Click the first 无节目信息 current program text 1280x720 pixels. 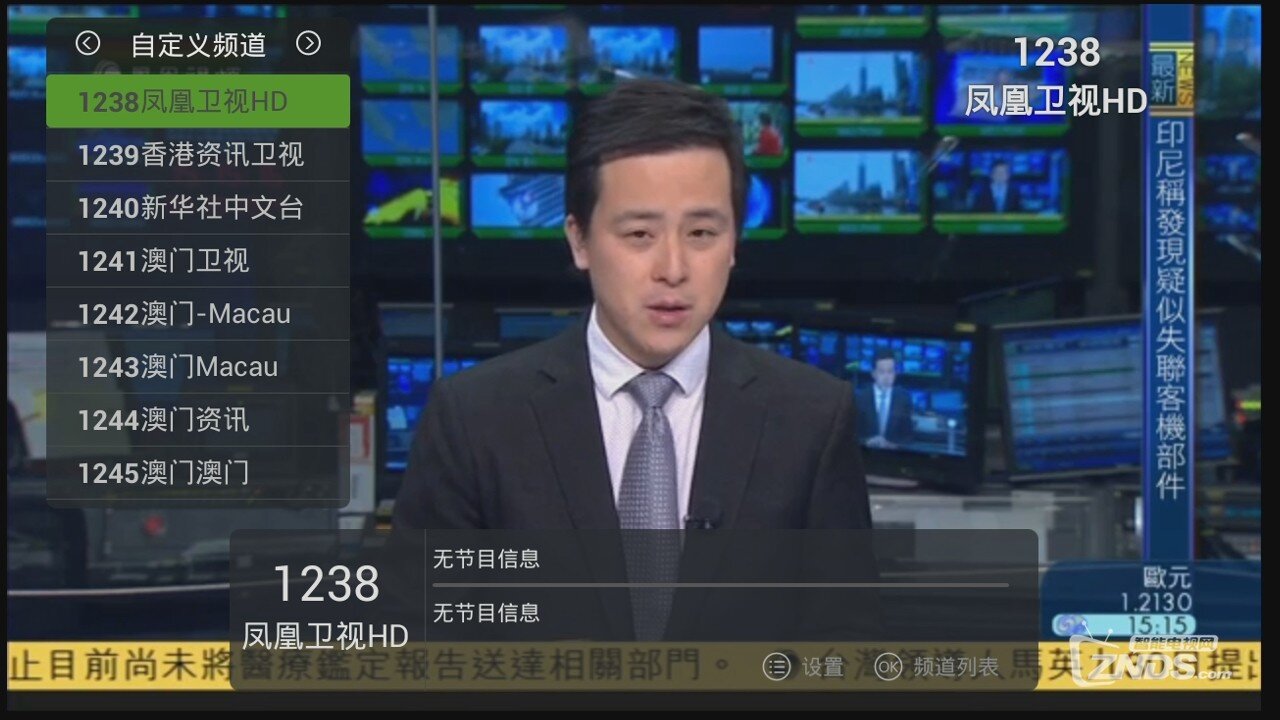point(486,559)
